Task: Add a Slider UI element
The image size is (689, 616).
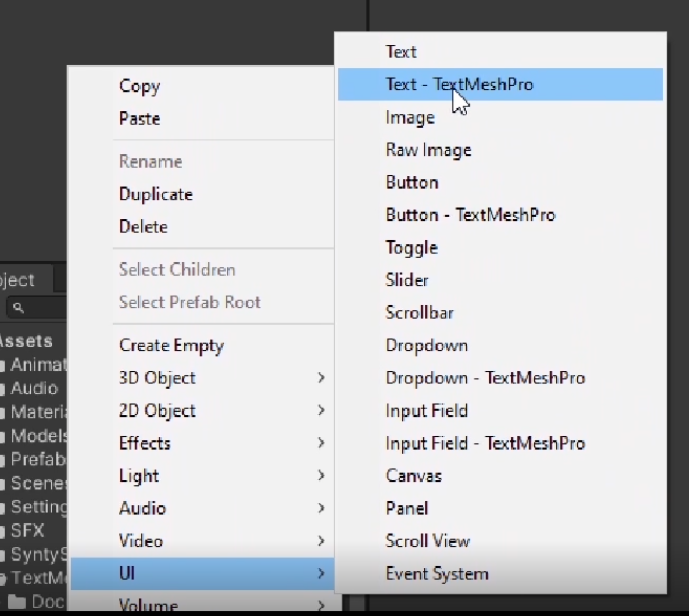Action: click(x=407, y=280)
